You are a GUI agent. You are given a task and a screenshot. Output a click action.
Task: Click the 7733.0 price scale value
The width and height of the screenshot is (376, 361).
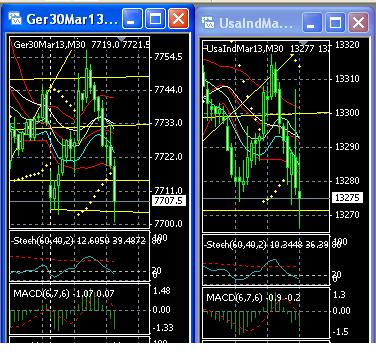168,123
